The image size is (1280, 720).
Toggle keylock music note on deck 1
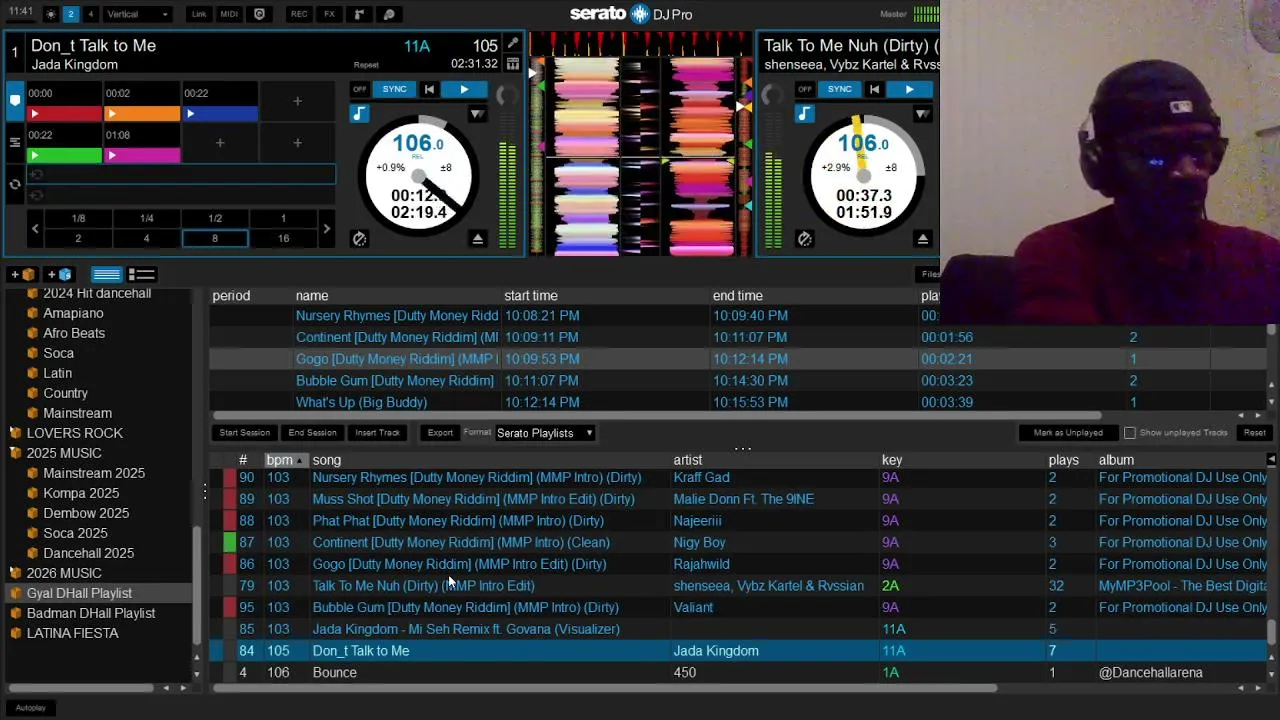(x=359, y=114)
